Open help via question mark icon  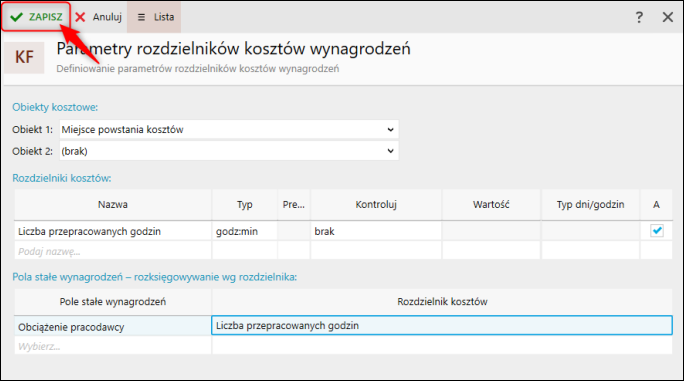tap(639, 17)
